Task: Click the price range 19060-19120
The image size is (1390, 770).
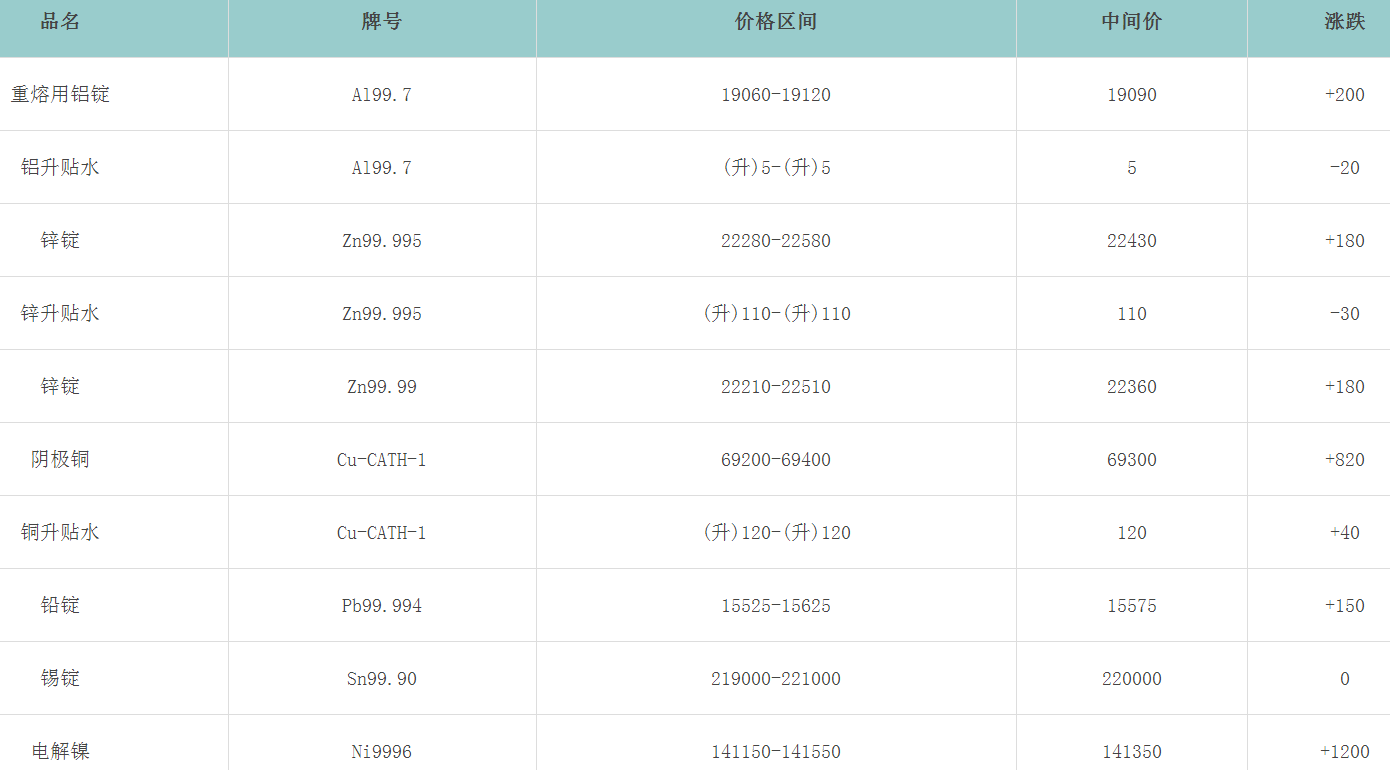Action: tap(775, 95)
